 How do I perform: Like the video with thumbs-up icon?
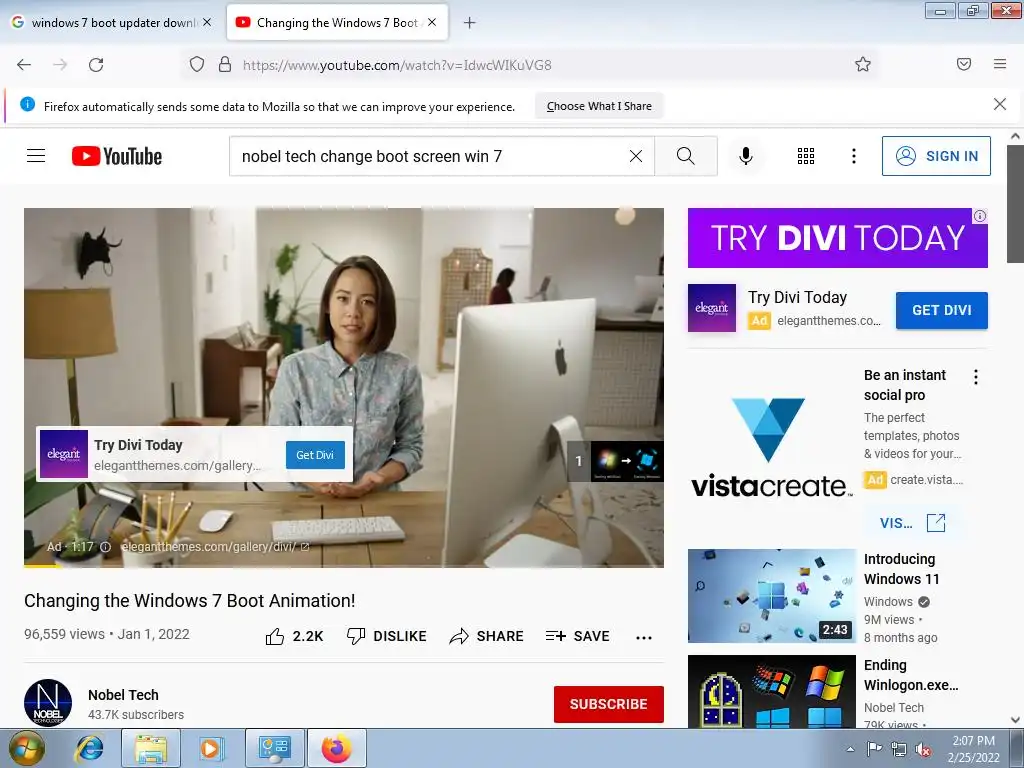click(x=275, y=636)
